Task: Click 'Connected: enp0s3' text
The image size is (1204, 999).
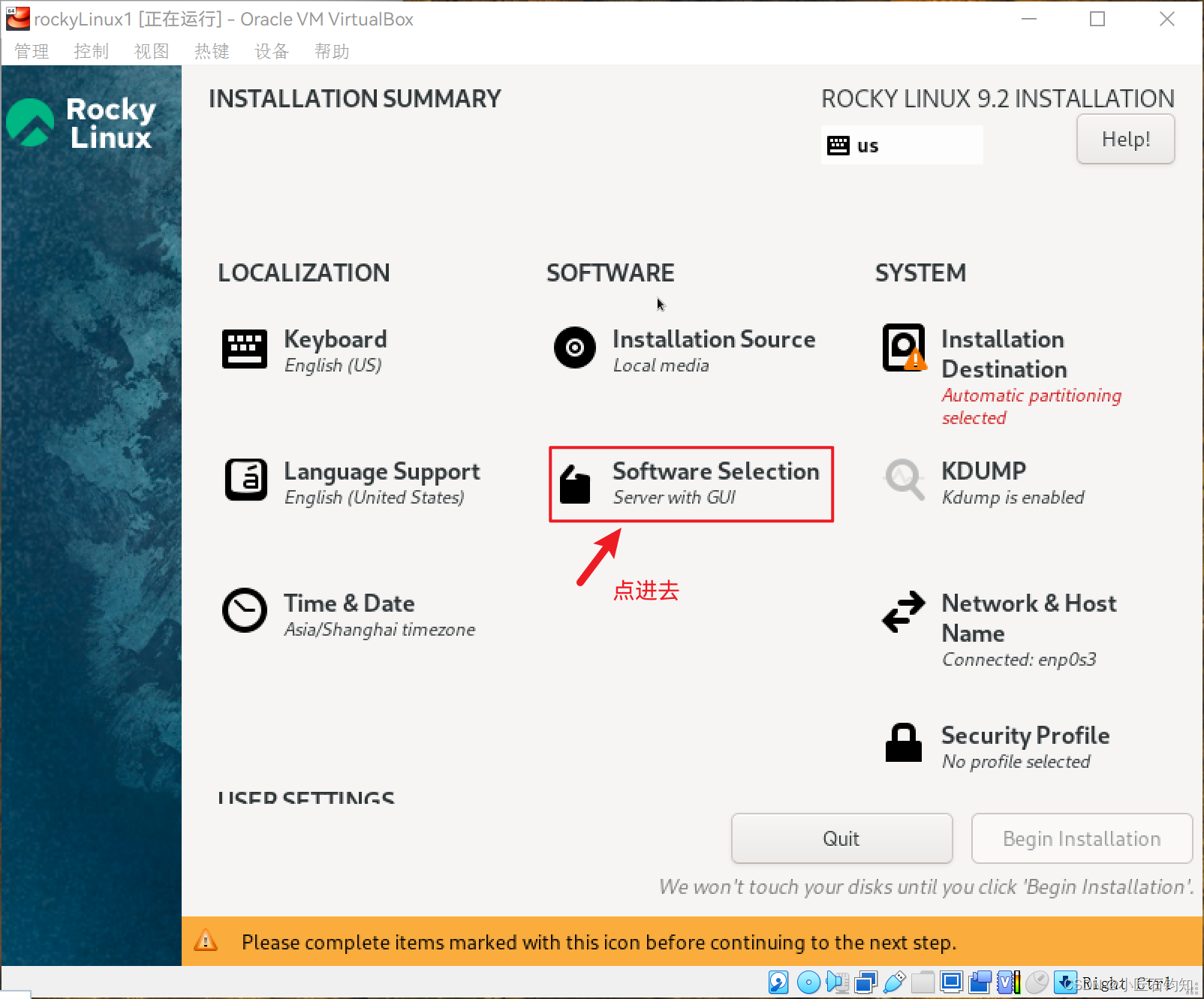Action: 1019,660
